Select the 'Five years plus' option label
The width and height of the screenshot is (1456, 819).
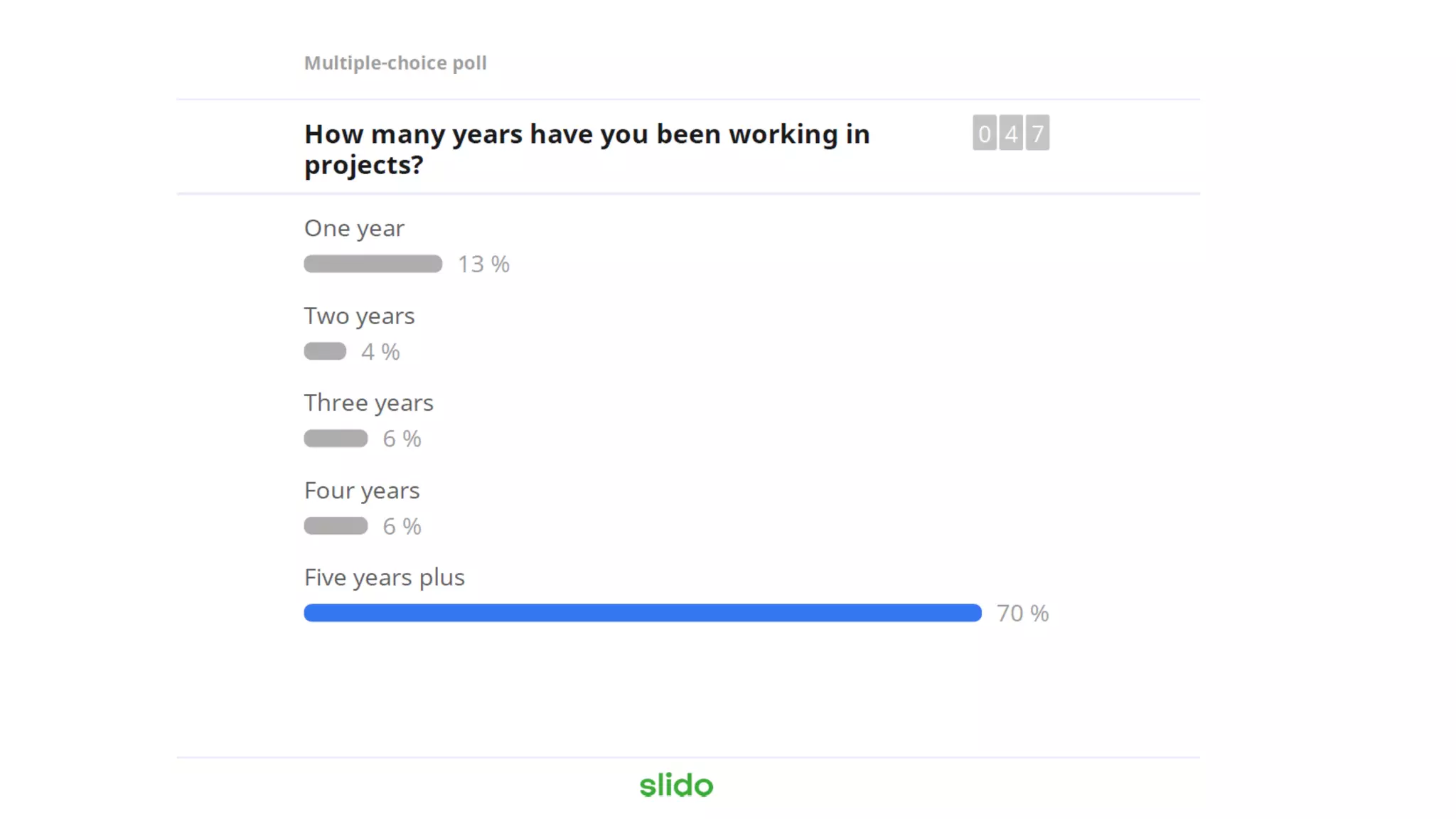(384, 578)
